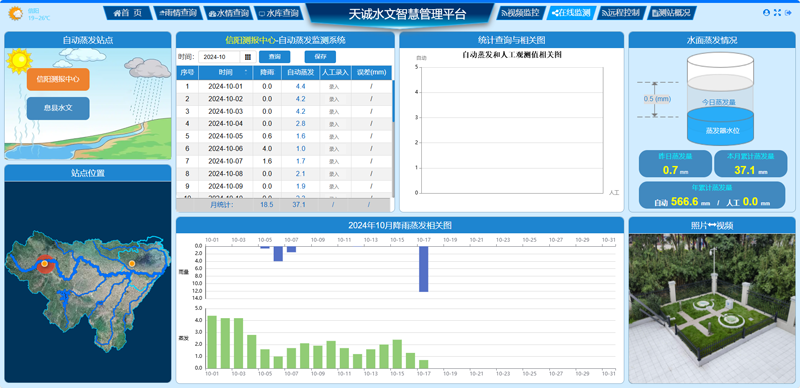Click the 10-06 rainfall bar in the chart
The width and height of the screenshot is (800, 388).
pos(278,254)
